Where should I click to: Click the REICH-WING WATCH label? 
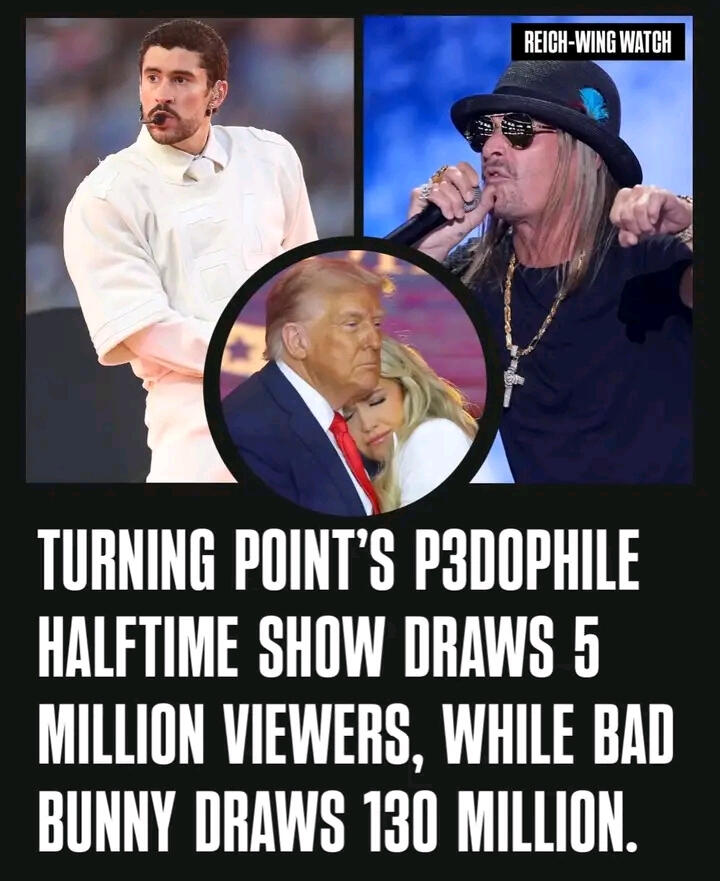[x=598, y=42]
